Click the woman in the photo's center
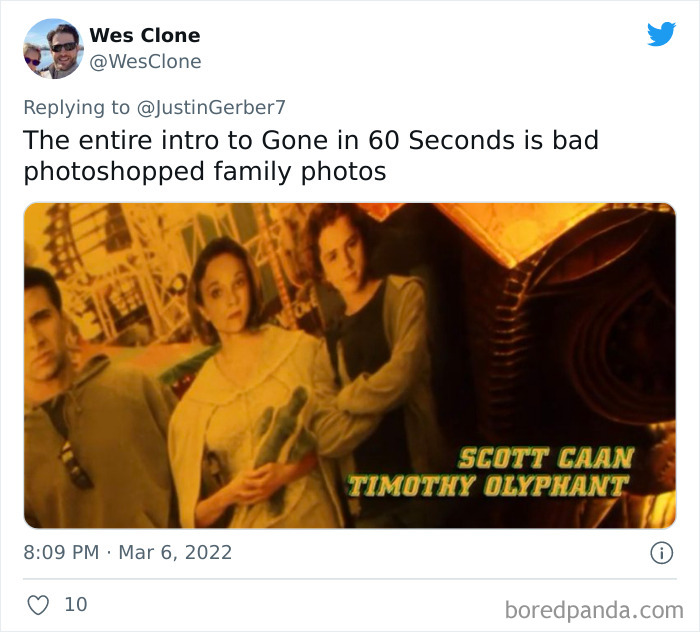 (x=250, y=384)
